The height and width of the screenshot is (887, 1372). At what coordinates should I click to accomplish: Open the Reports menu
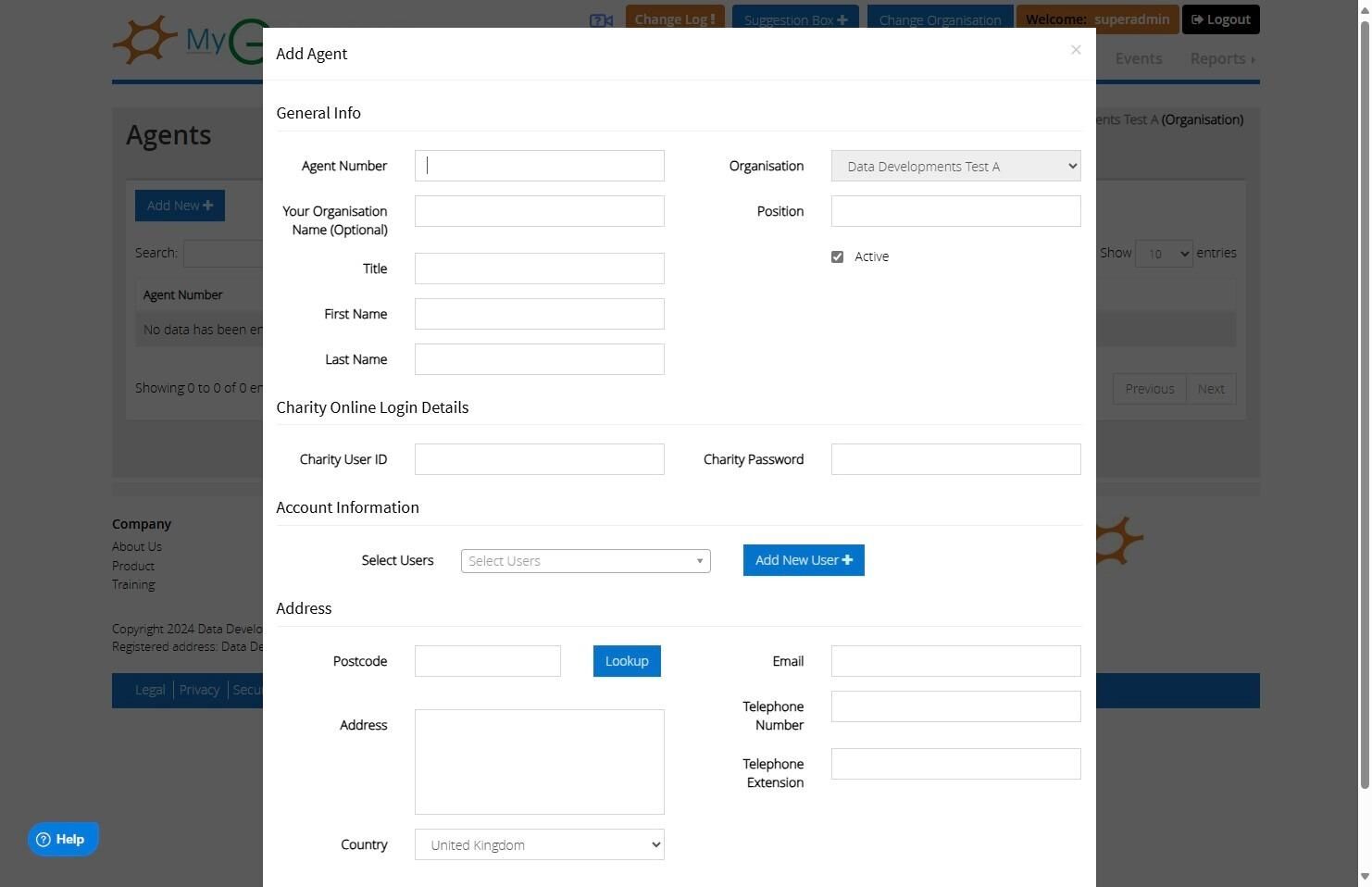1222,58
